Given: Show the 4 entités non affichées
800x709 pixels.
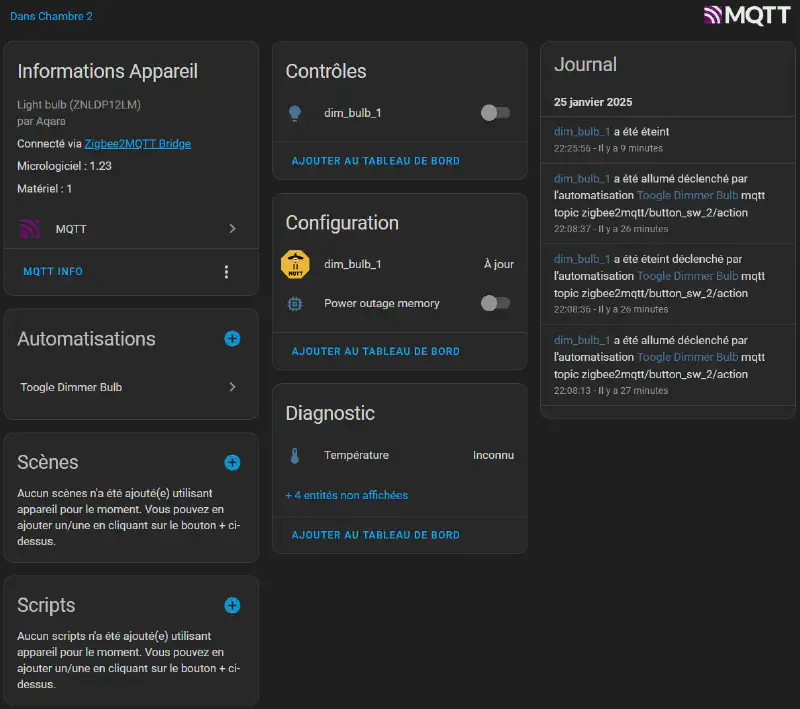Looking at the screenshot, I should point(346,495).
